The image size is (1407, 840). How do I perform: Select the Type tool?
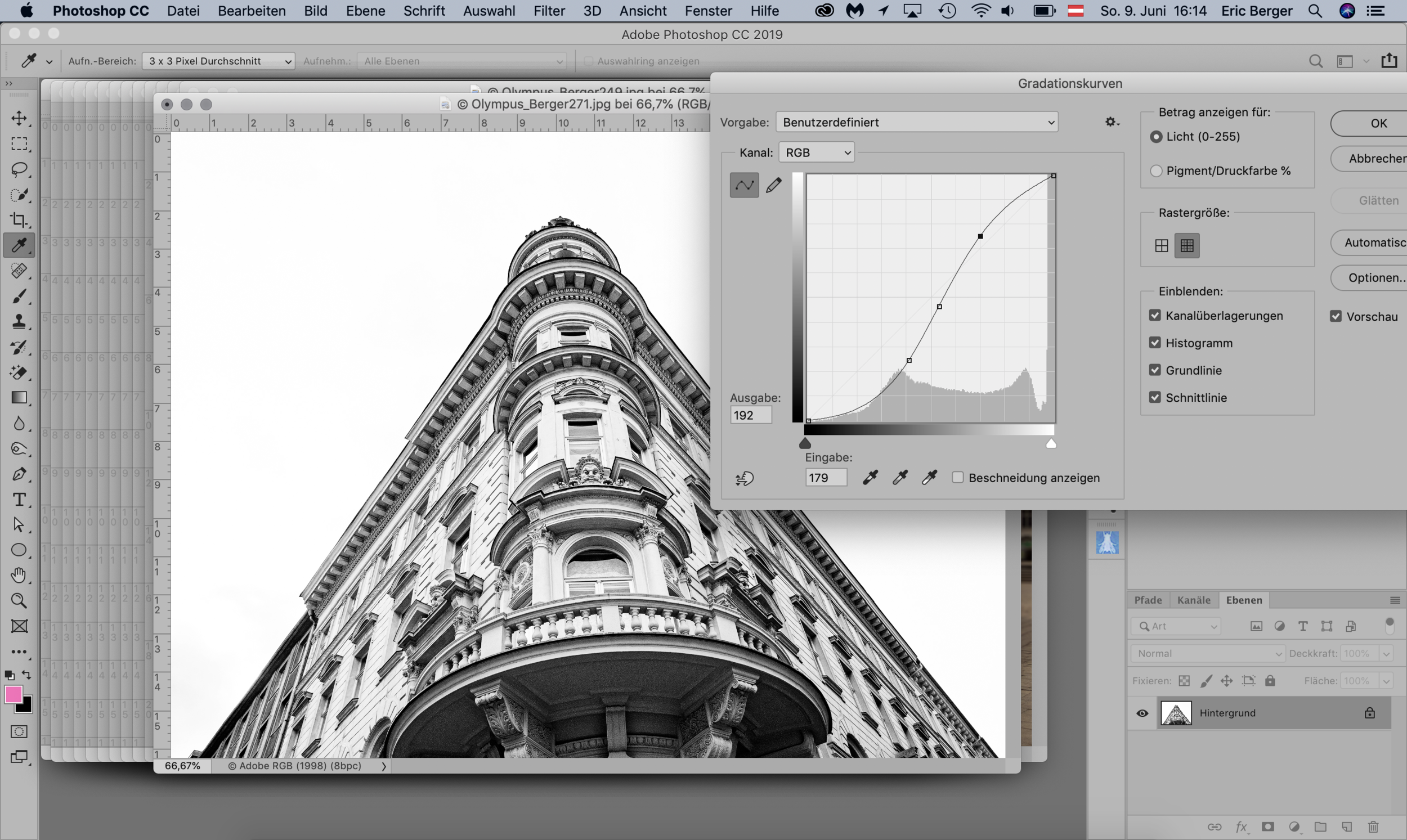tap(19, 499)
